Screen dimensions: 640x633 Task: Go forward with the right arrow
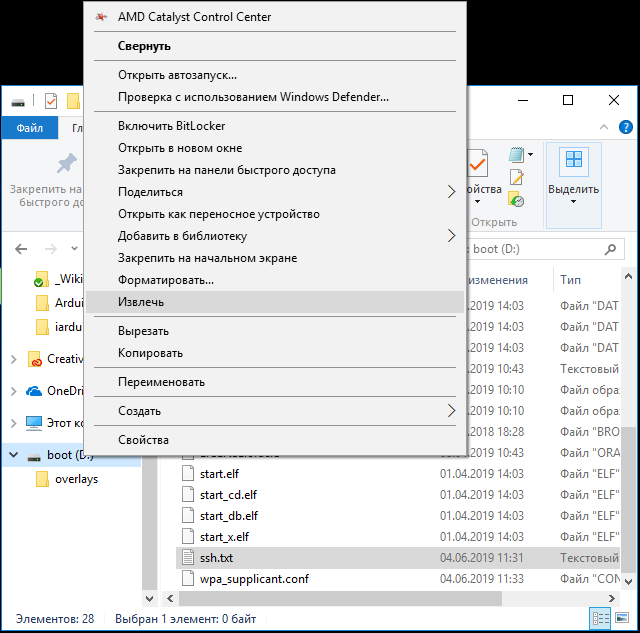tap(51, 249)
